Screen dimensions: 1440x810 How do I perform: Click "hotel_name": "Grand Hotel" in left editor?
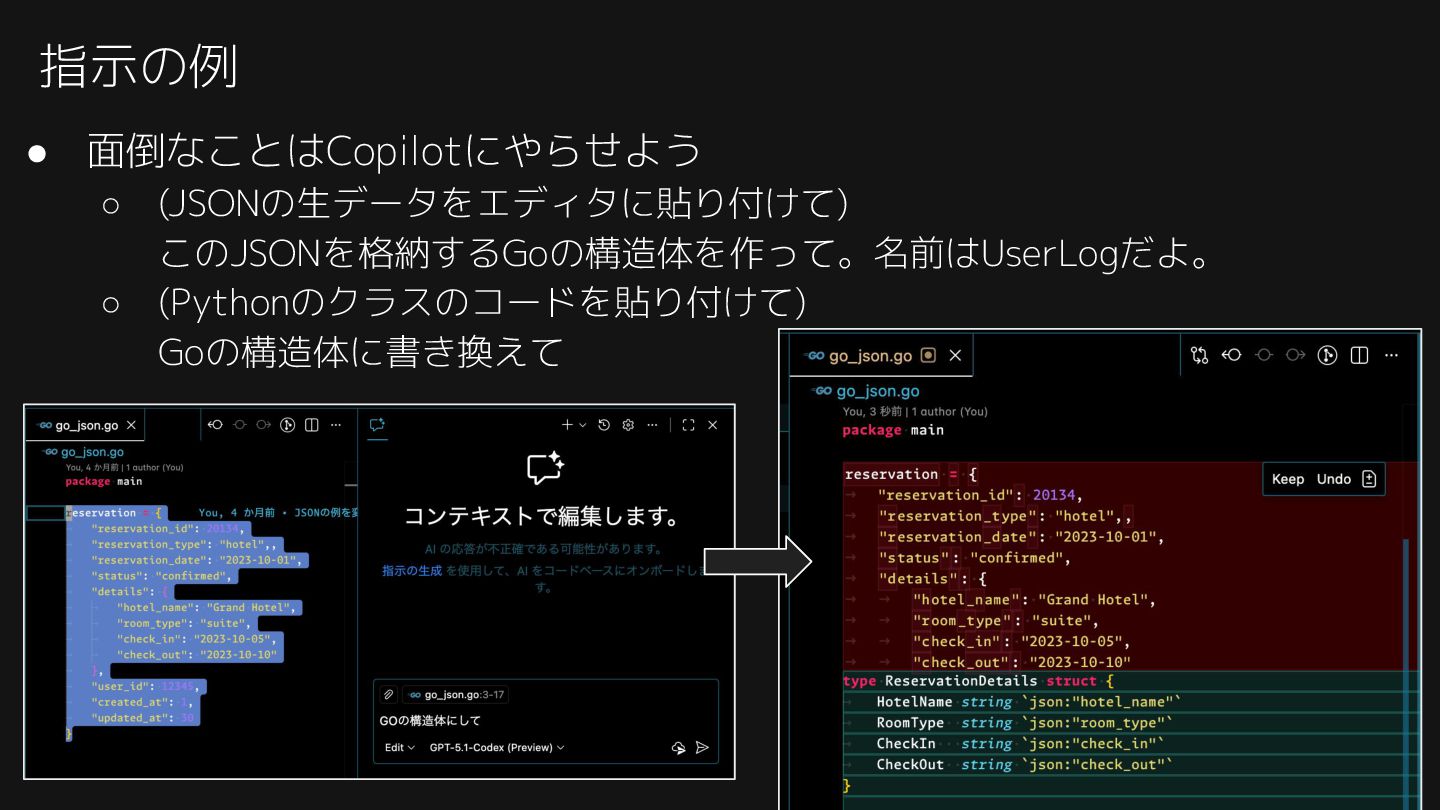(207, 607)
